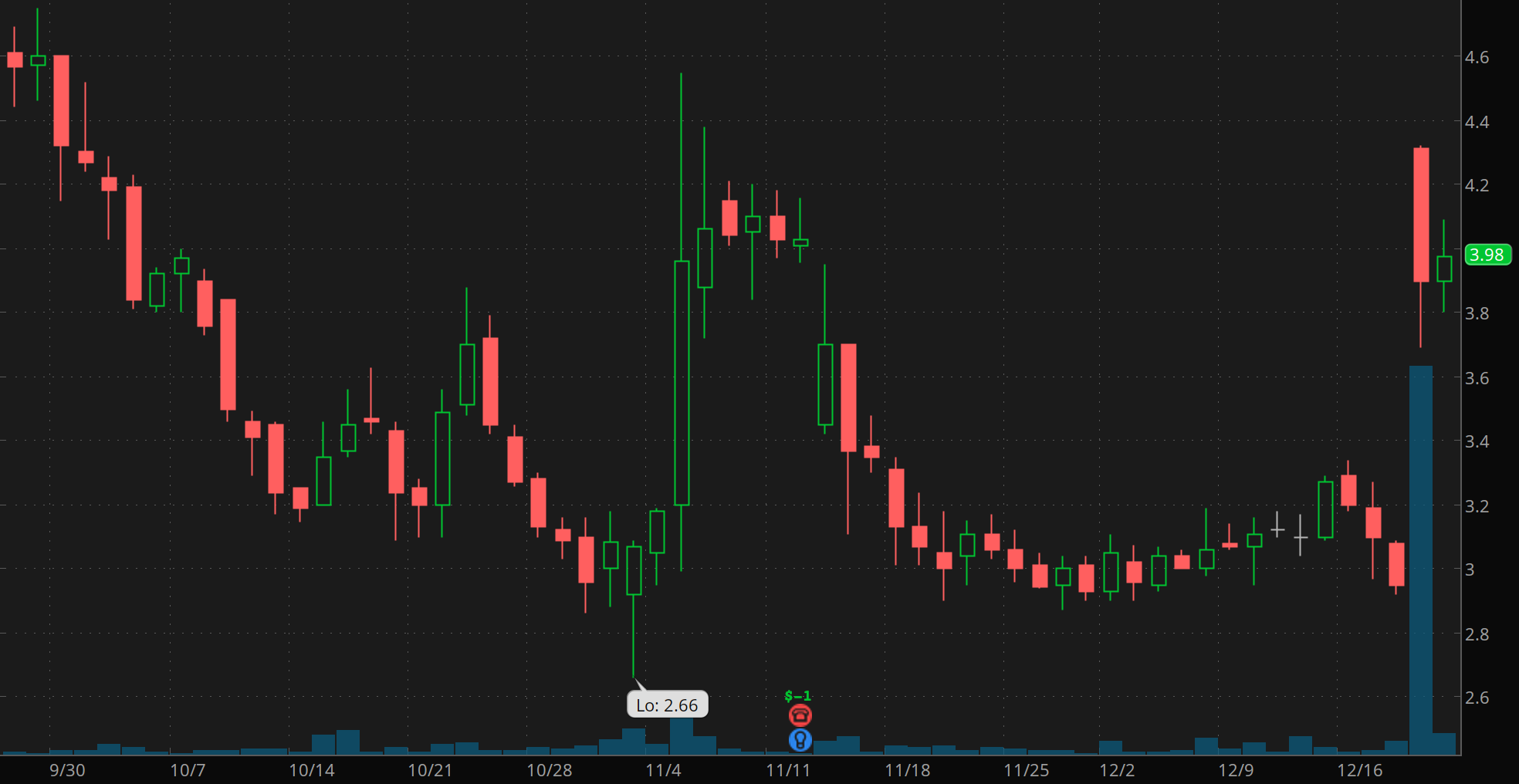This screenshot has height=784, width=1519.
Task: Click the 10/7 date label
Action: click(188, 770)
